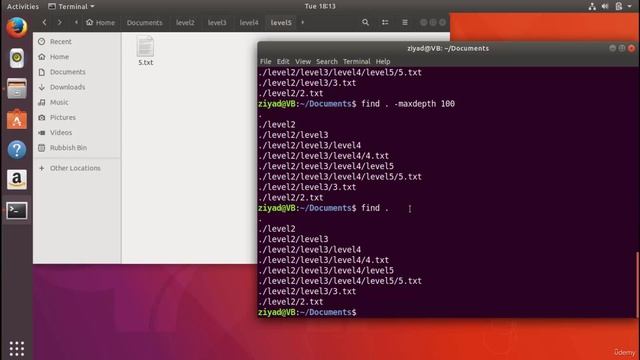Go back in Files window
The image size is (640, 360).
point(44,22)
